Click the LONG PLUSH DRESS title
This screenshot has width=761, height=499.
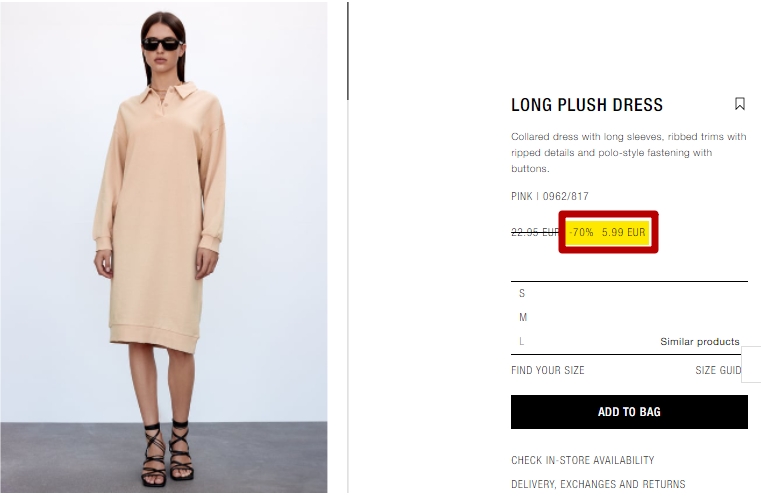coord(587,105)
